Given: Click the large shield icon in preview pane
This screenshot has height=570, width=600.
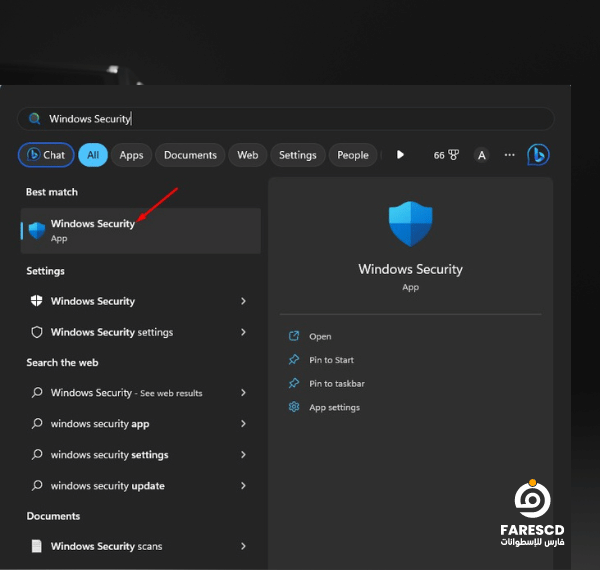Looking at the screenshot, I should (411, 224).
